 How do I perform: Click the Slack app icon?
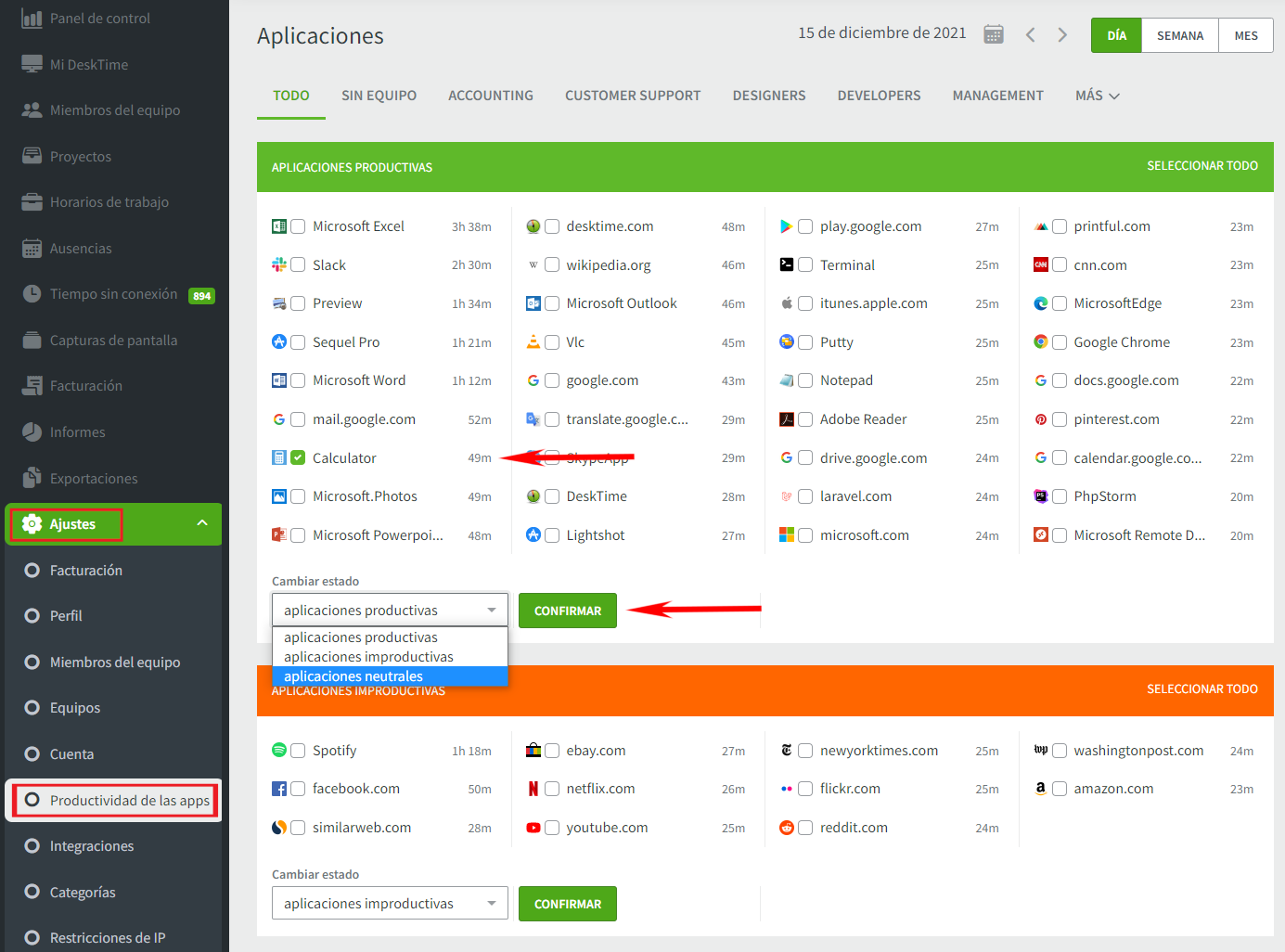pyautogui.click(x=279, y=264)
